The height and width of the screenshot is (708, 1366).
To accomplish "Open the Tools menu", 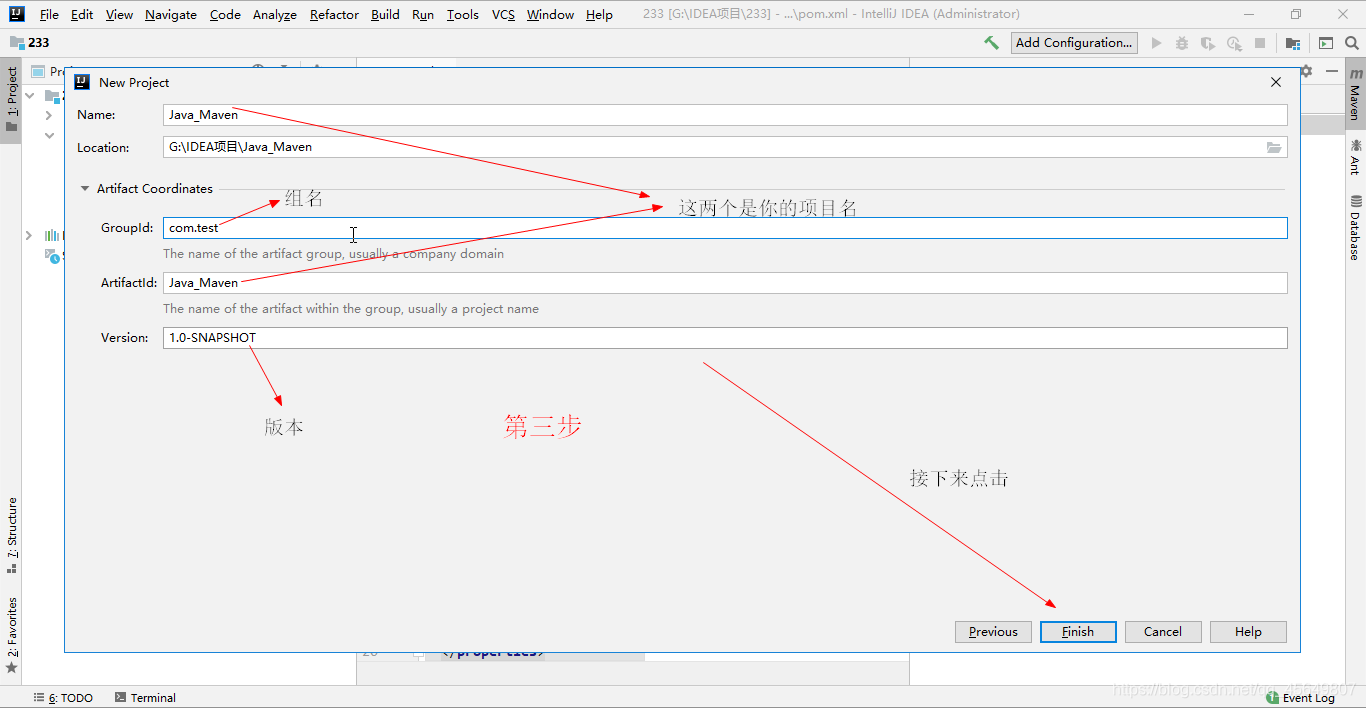I will click(463, 15).
